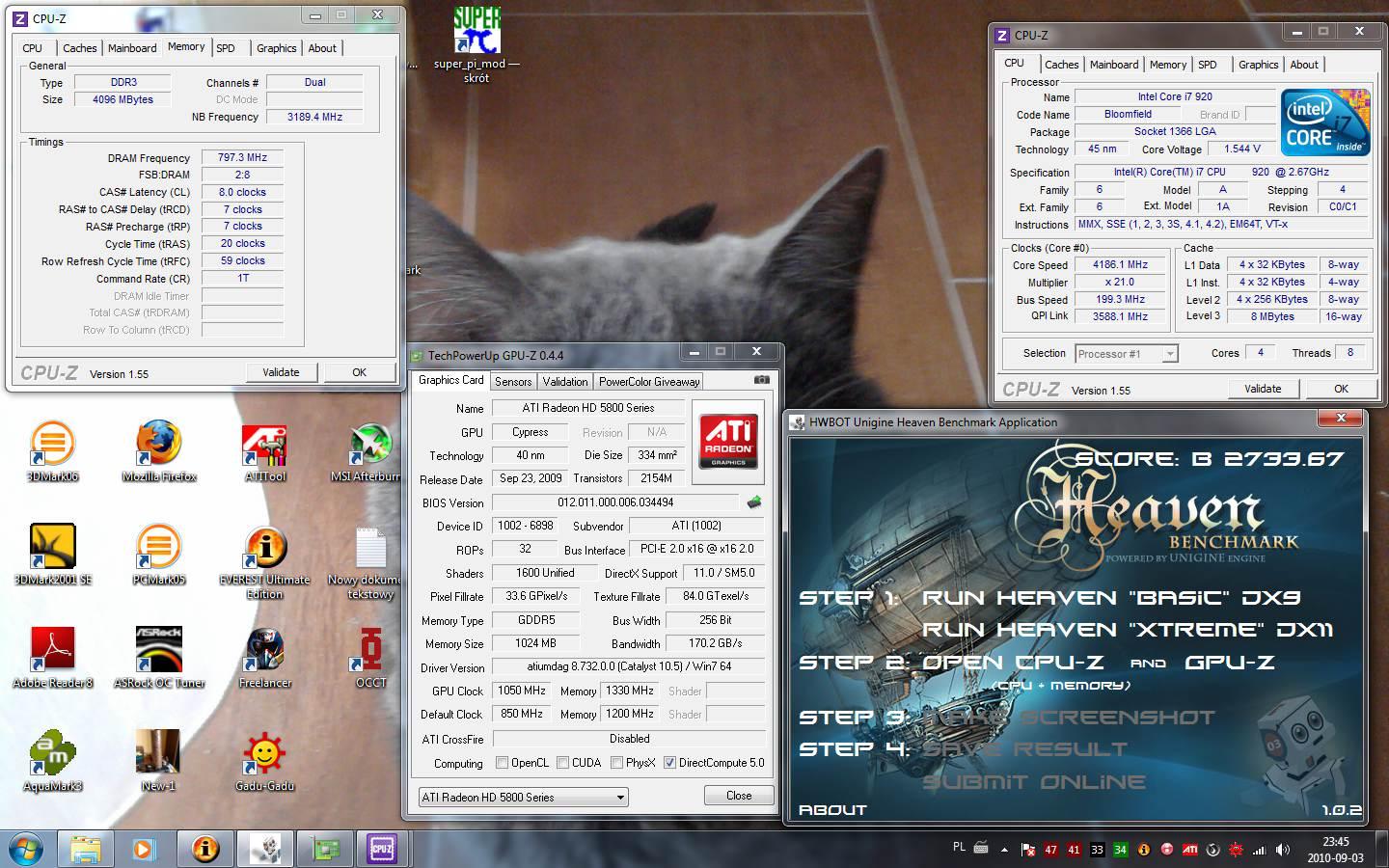Click the Core Speed 4186.1 MHz value
The width and height of the screenshot is (1389, 868).
coord(1120,264)
